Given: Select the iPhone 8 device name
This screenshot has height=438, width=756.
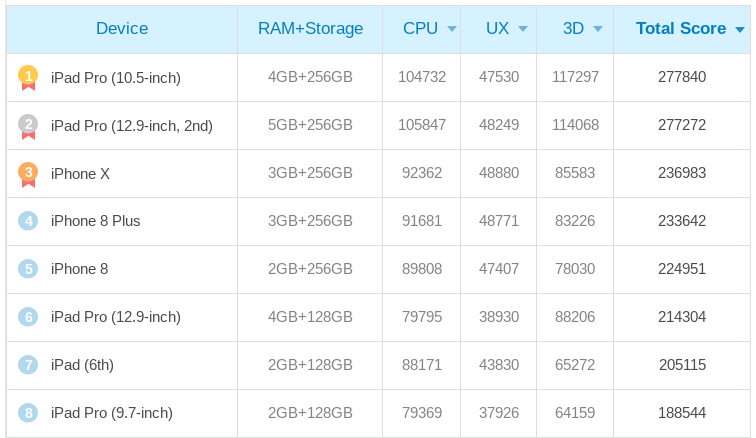Looking at the screenshot, I should 79,269.
